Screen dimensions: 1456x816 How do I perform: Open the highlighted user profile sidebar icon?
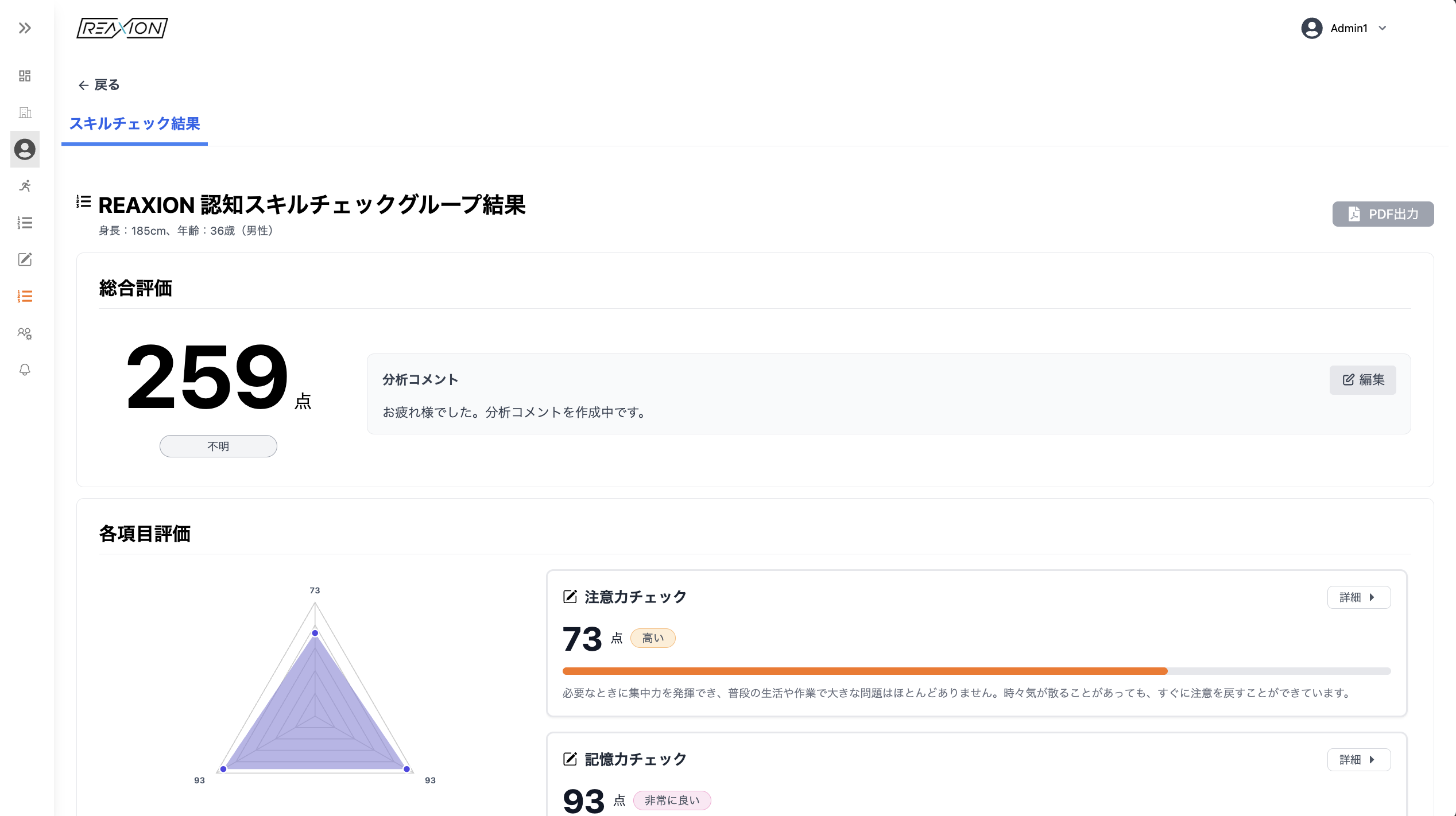pyautogui.click(x=24, y=149)
